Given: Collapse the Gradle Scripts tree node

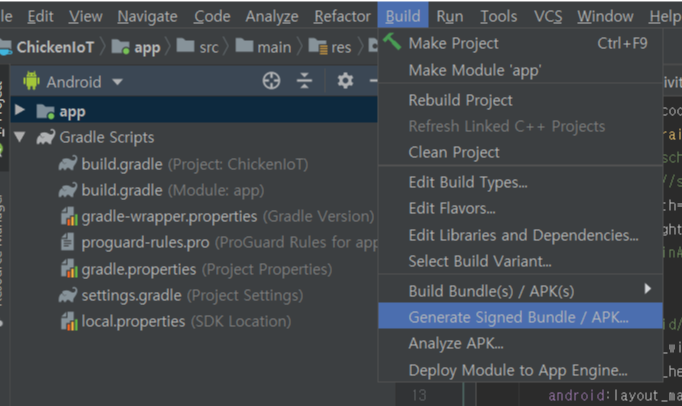Looking at the screenshot, I should (20, 137).
